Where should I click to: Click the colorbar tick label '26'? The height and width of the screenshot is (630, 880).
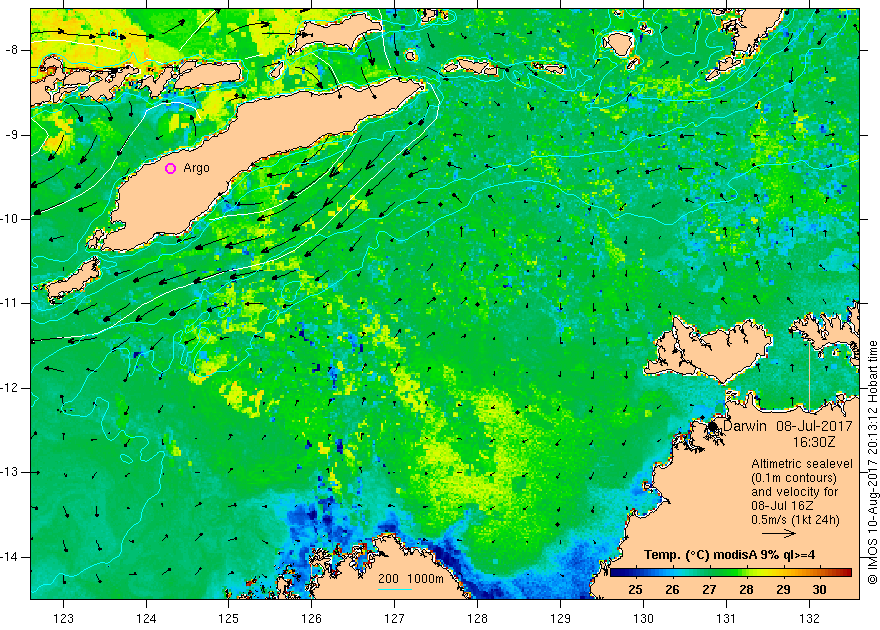pyautogui.click(x=672, y=590)
